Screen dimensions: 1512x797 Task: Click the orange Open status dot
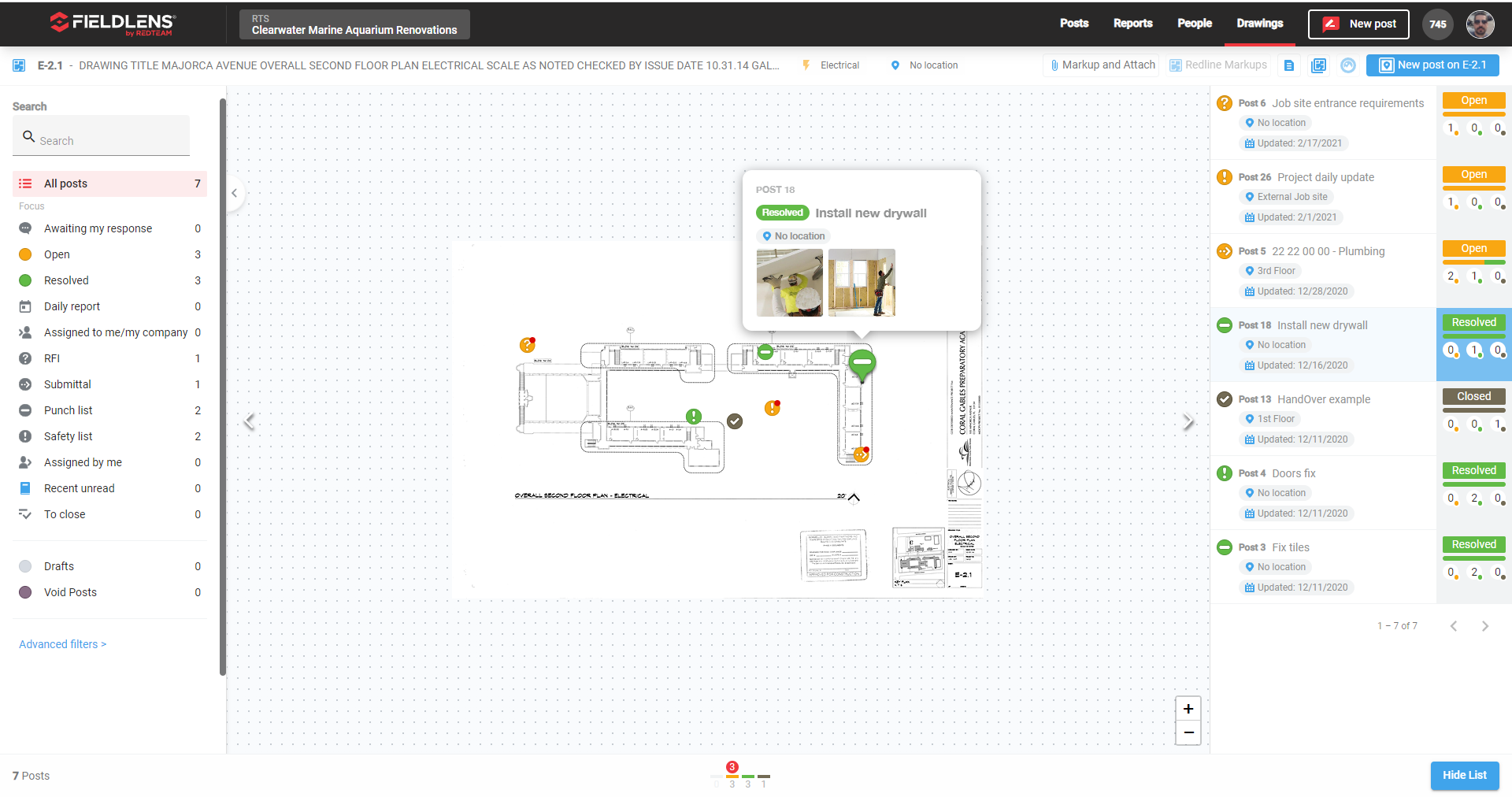coord(26,254)
